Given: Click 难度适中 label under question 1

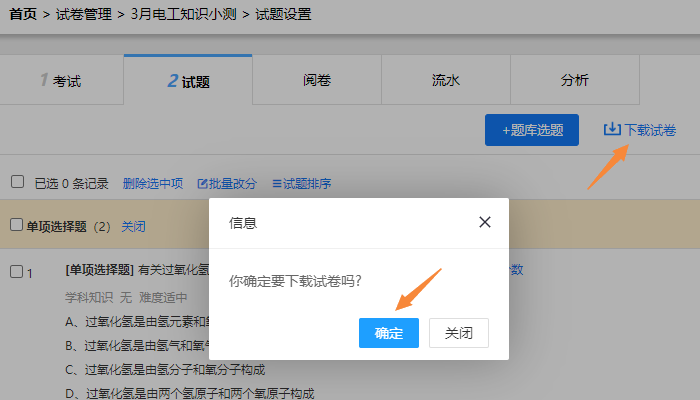Looking at the screenshot, I should click(x=163, y=297).
